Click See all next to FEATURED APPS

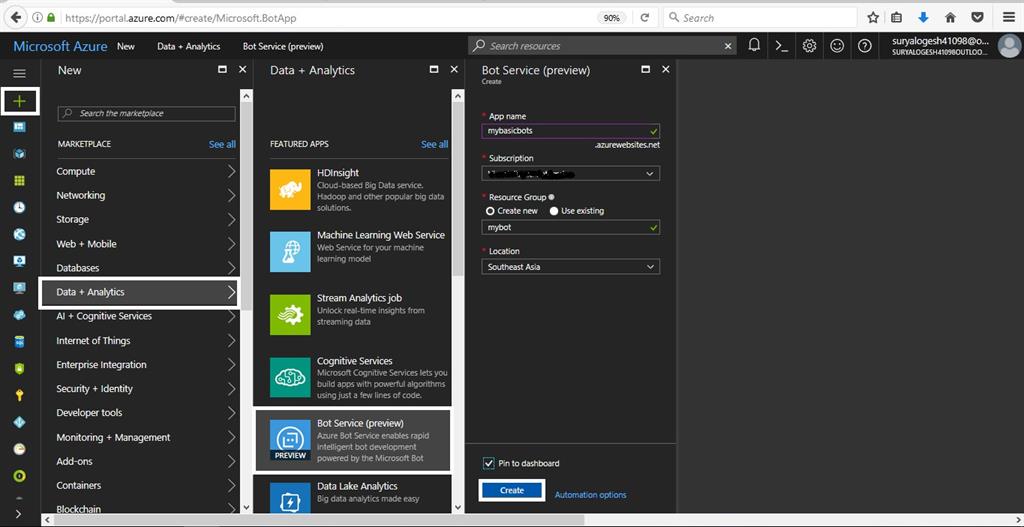434,144
